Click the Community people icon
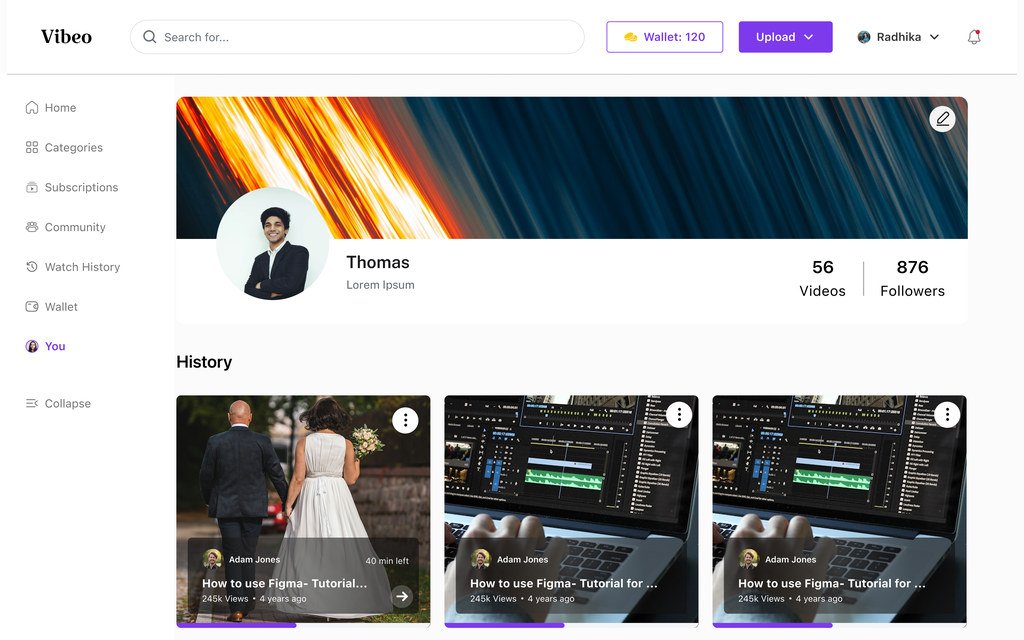 [31, 227]
